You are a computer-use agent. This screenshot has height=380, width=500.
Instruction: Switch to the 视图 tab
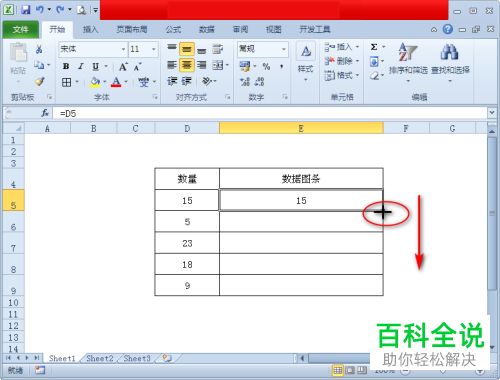(x=273, y=30)
